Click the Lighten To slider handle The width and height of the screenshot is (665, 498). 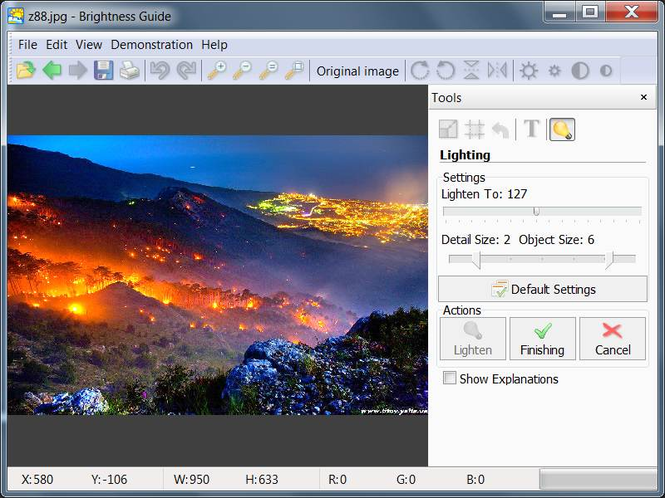pyautogui.click(x=536, y=211)
